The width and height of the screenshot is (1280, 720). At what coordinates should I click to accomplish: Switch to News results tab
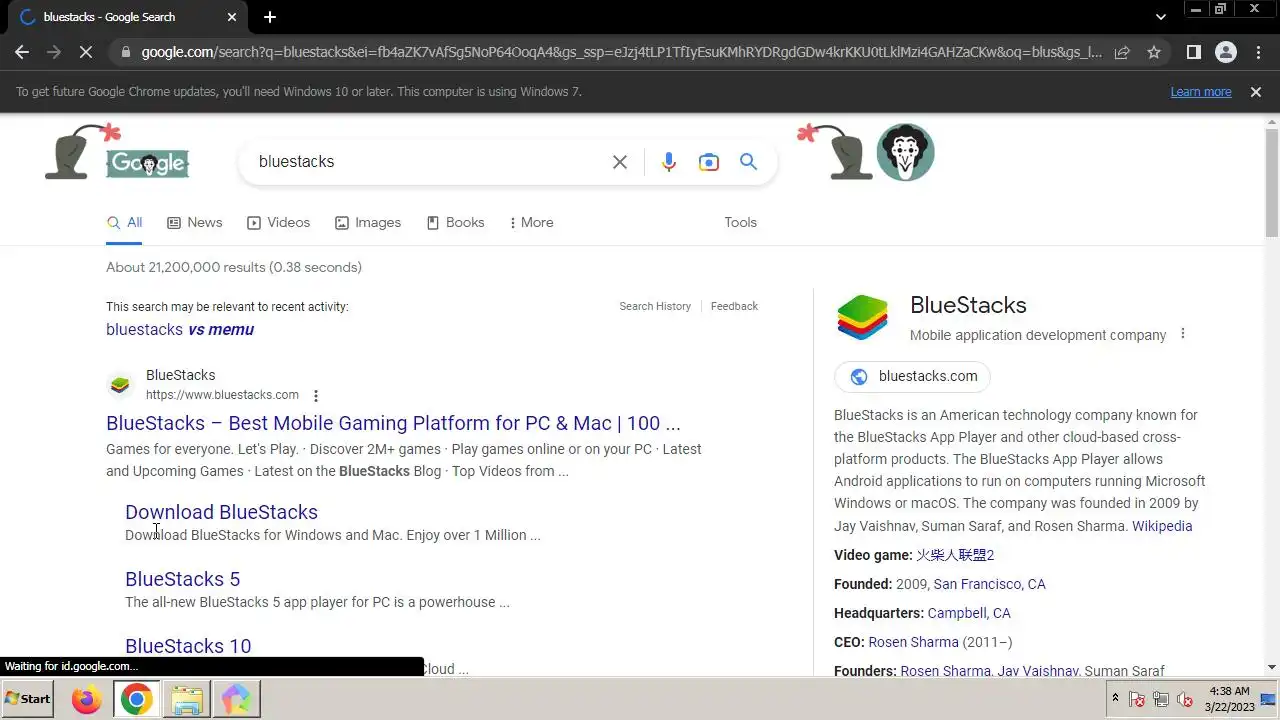(x=194, y=222)
